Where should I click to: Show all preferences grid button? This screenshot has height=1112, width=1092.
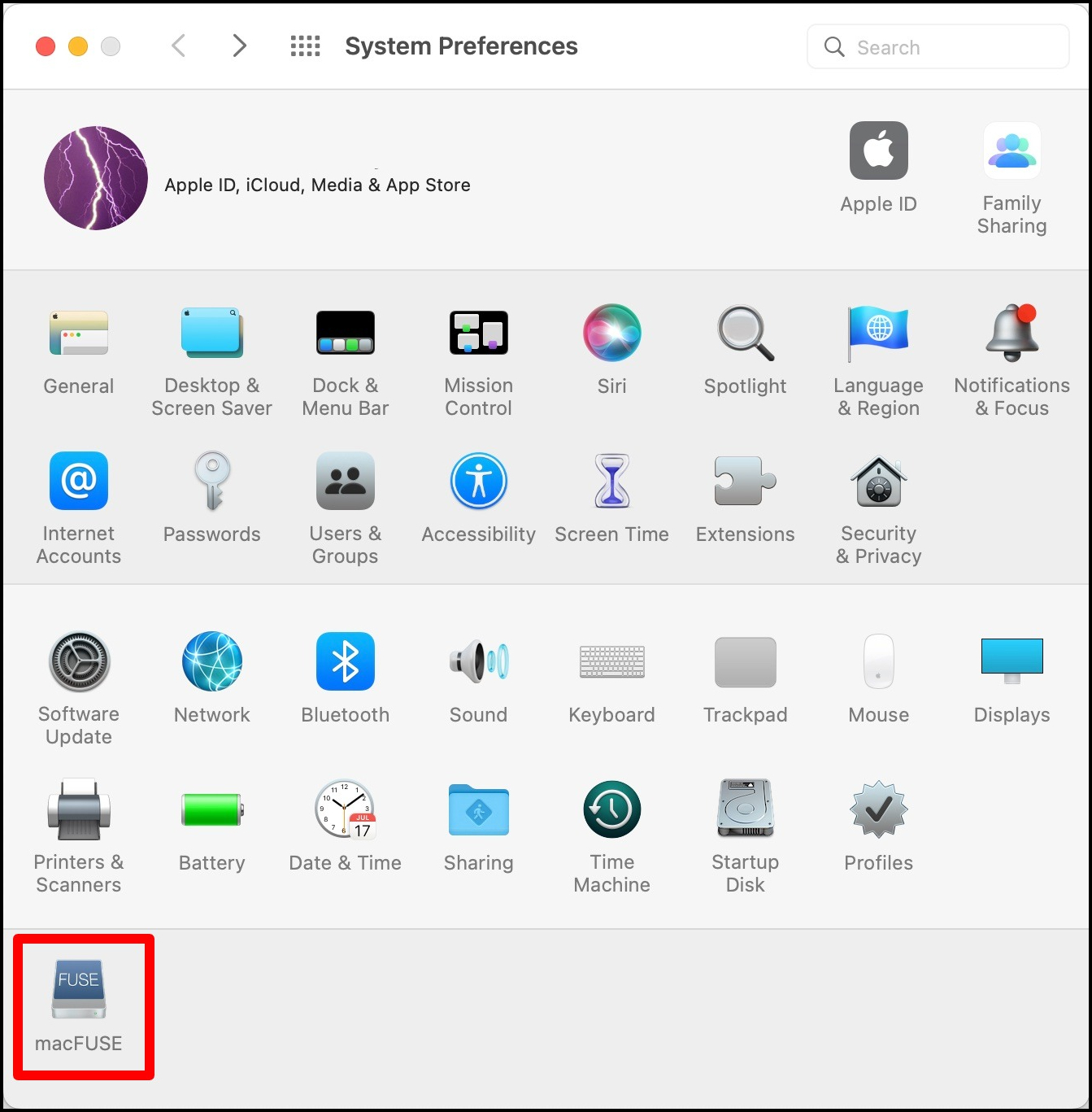pyautogui.click(x=305, y=46)
